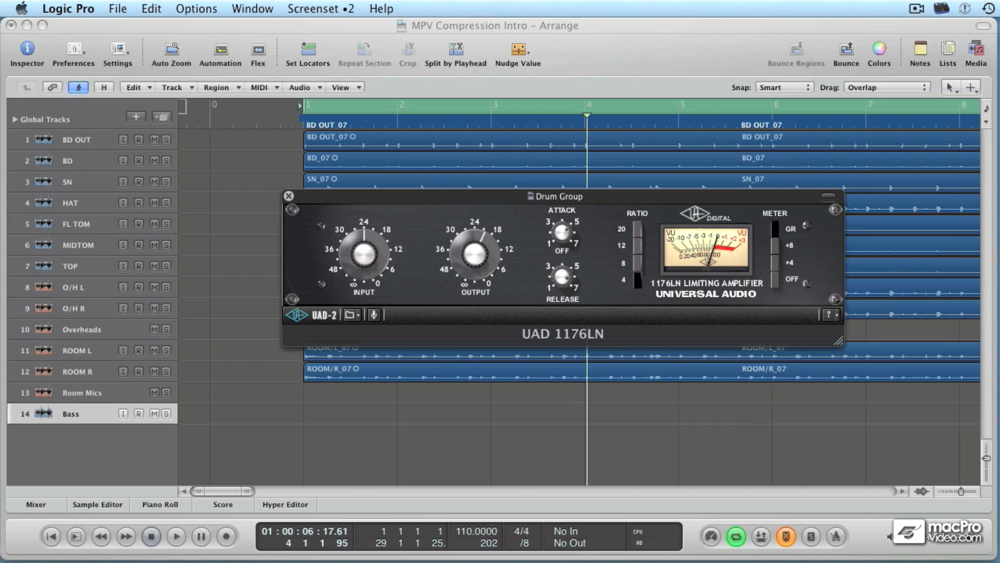1000x563 pixels.
Task: Toggle input monitoring on BD track
Action: click(123, 161)
